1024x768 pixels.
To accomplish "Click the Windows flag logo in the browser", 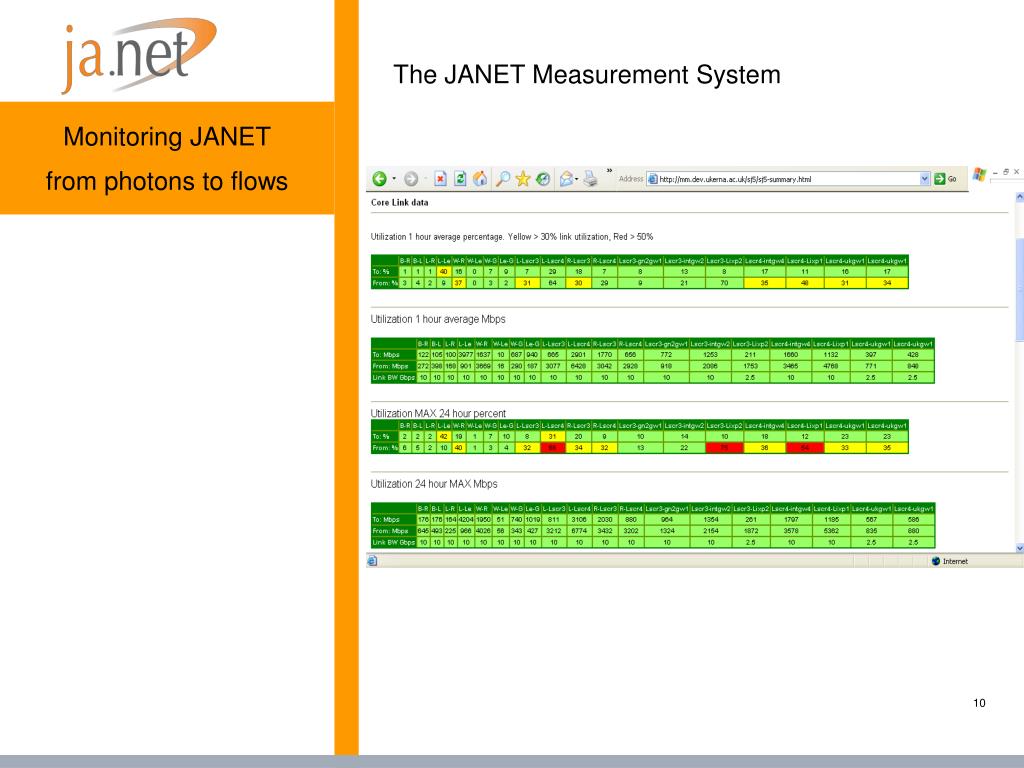I will pyautogui.click(x=979, y=174).
